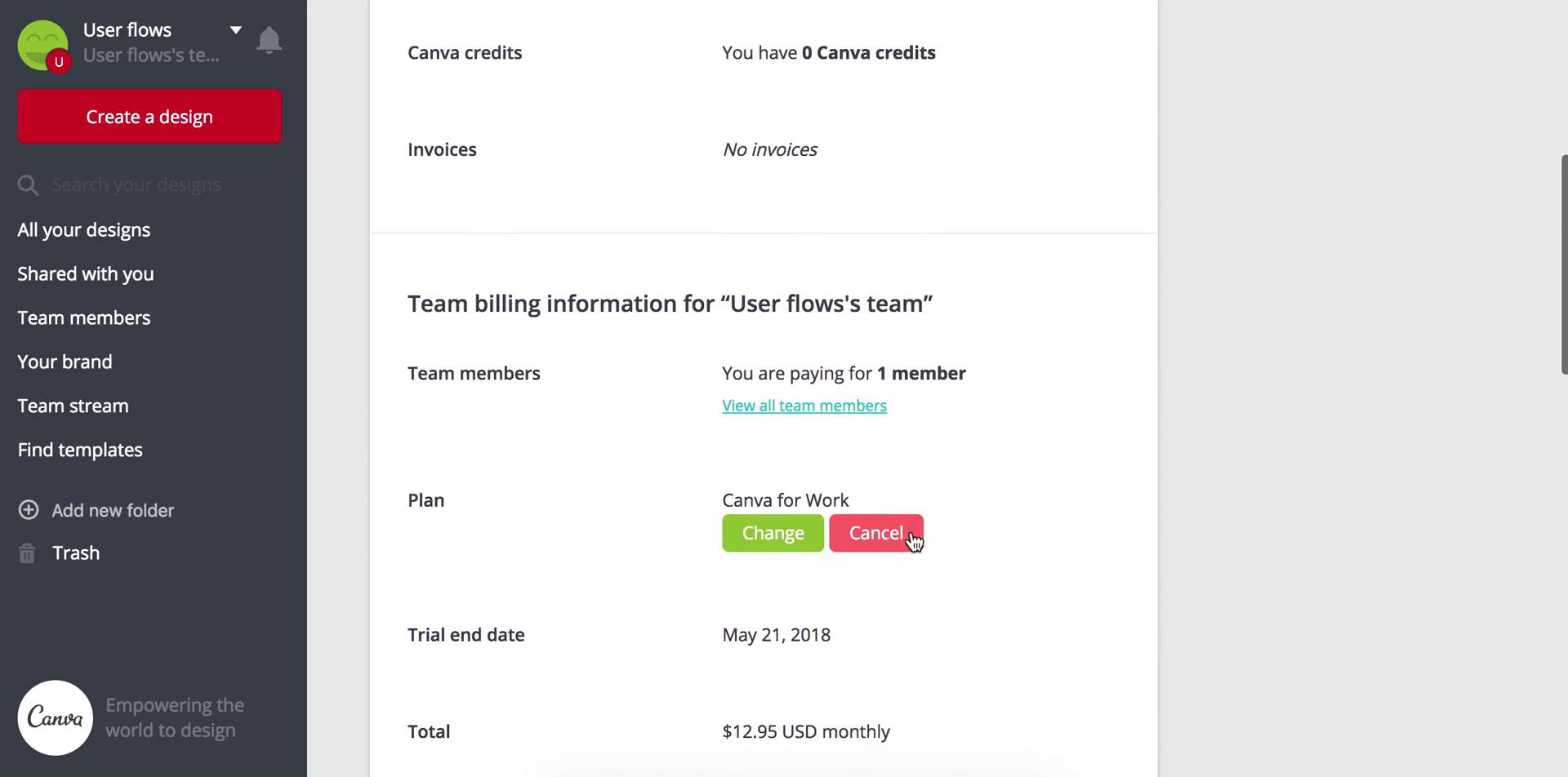Click 'You are paying for 1 member'

point(844,374)
